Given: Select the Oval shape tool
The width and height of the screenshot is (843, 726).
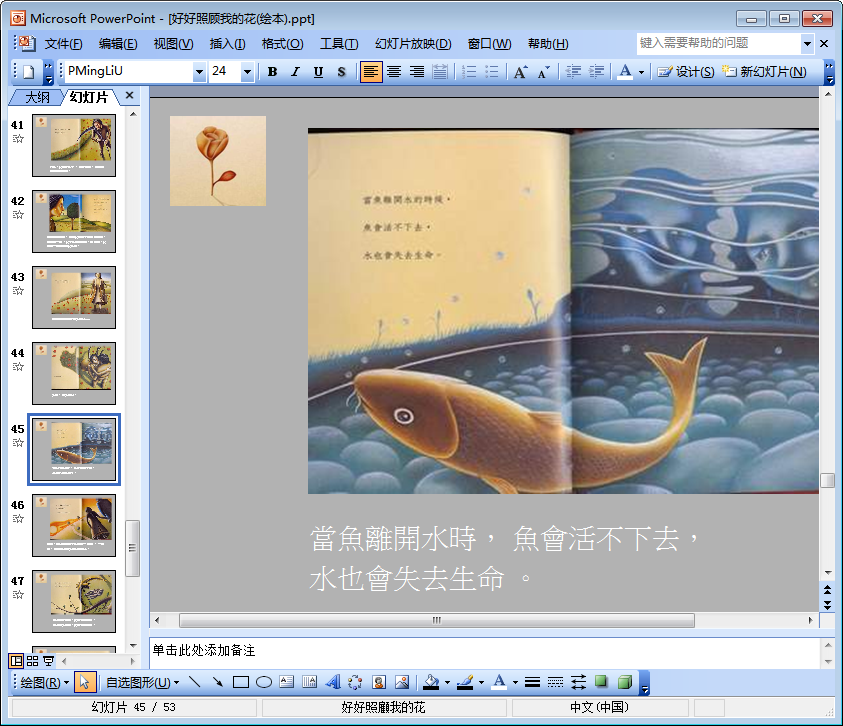Looking at the screenshot, I should tap(263, 682).
